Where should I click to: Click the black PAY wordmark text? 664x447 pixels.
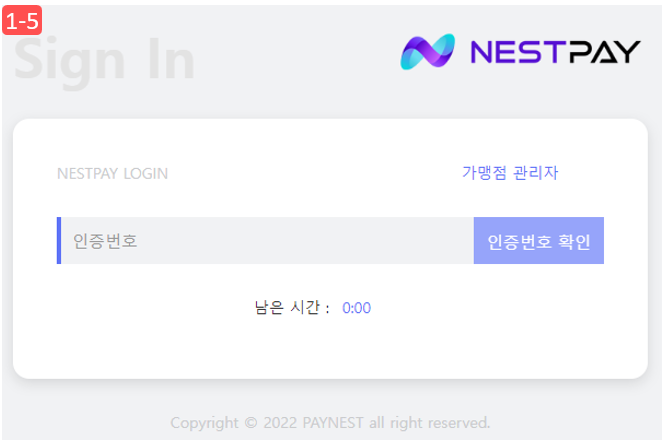pyautogui.click(x=604, y=52)
